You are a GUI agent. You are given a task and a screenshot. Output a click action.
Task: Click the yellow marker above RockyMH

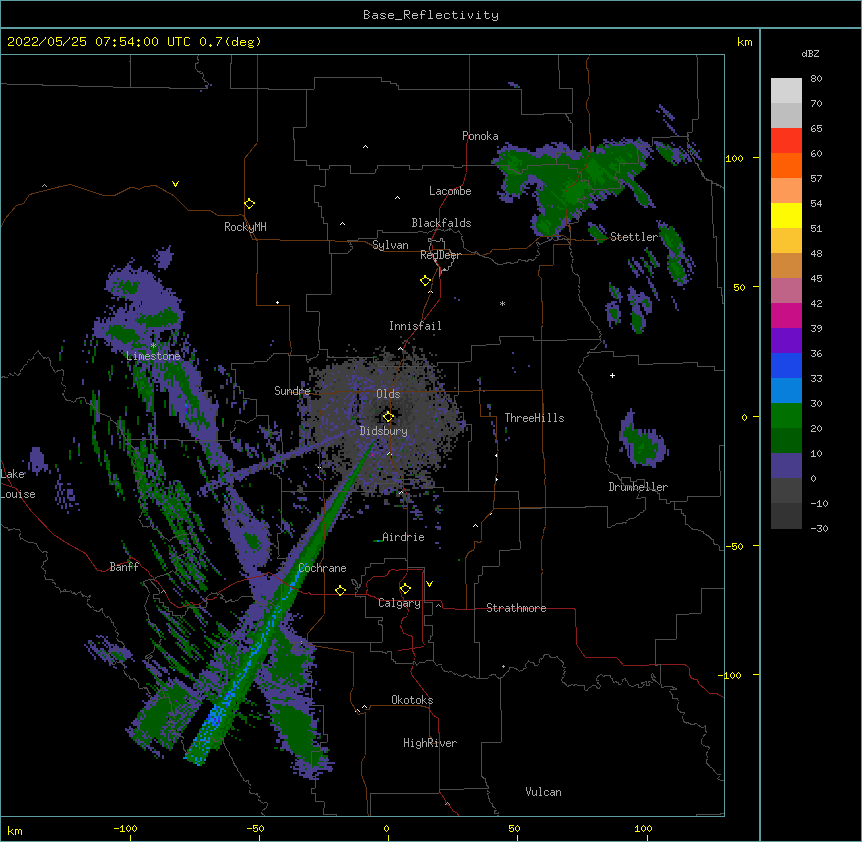[x=249, y=203]
